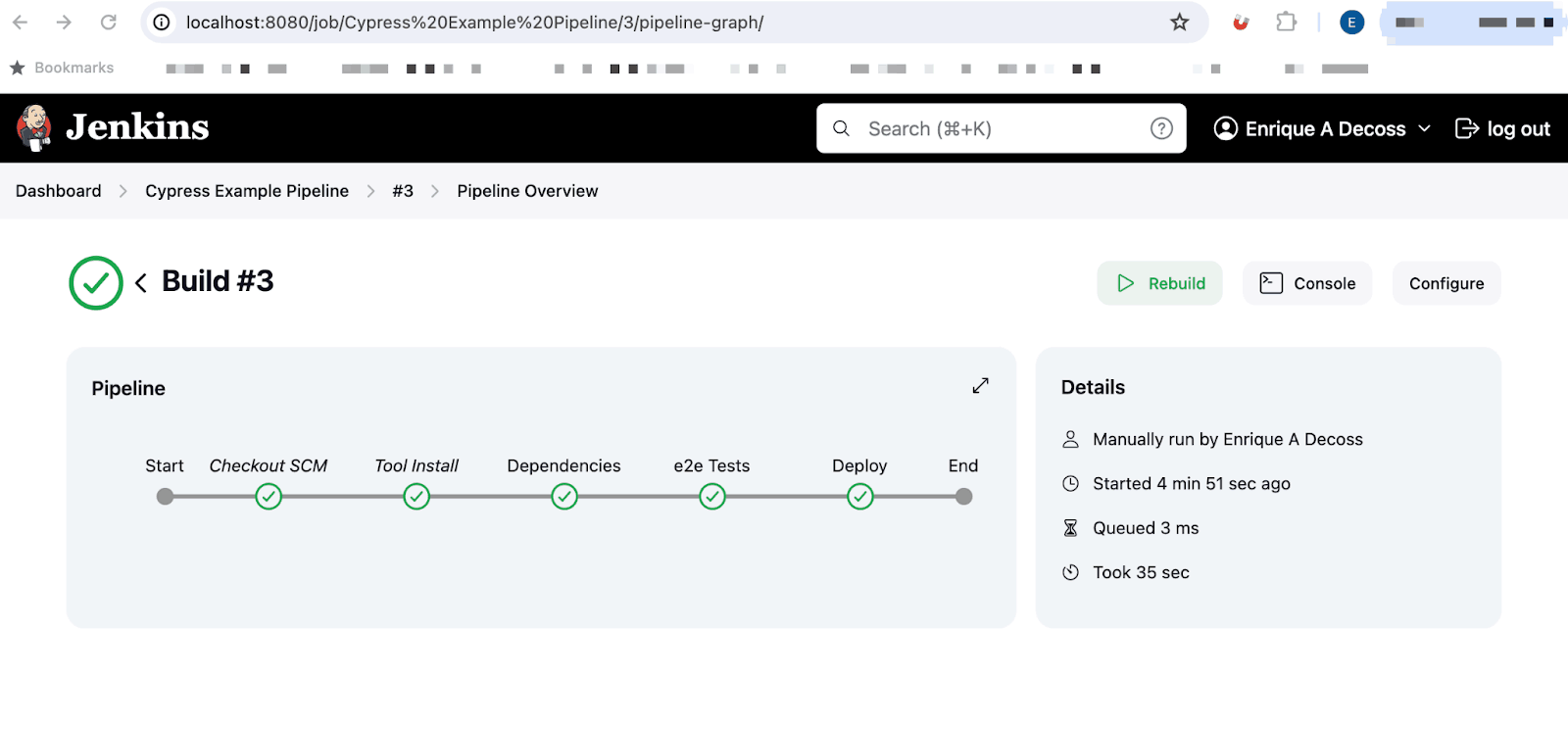Expand chevron after Dashboard breadcrumb

point(123,191)
